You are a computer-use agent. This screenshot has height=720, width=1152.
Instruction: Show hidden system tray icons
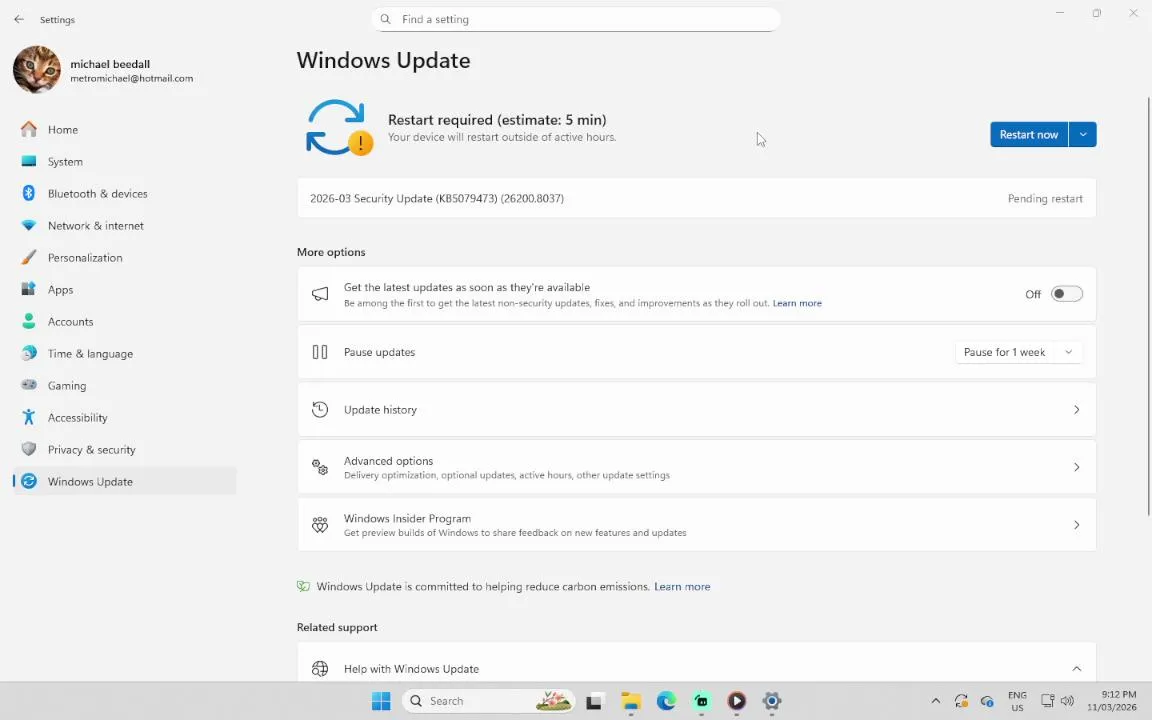[x=935, y=701]
